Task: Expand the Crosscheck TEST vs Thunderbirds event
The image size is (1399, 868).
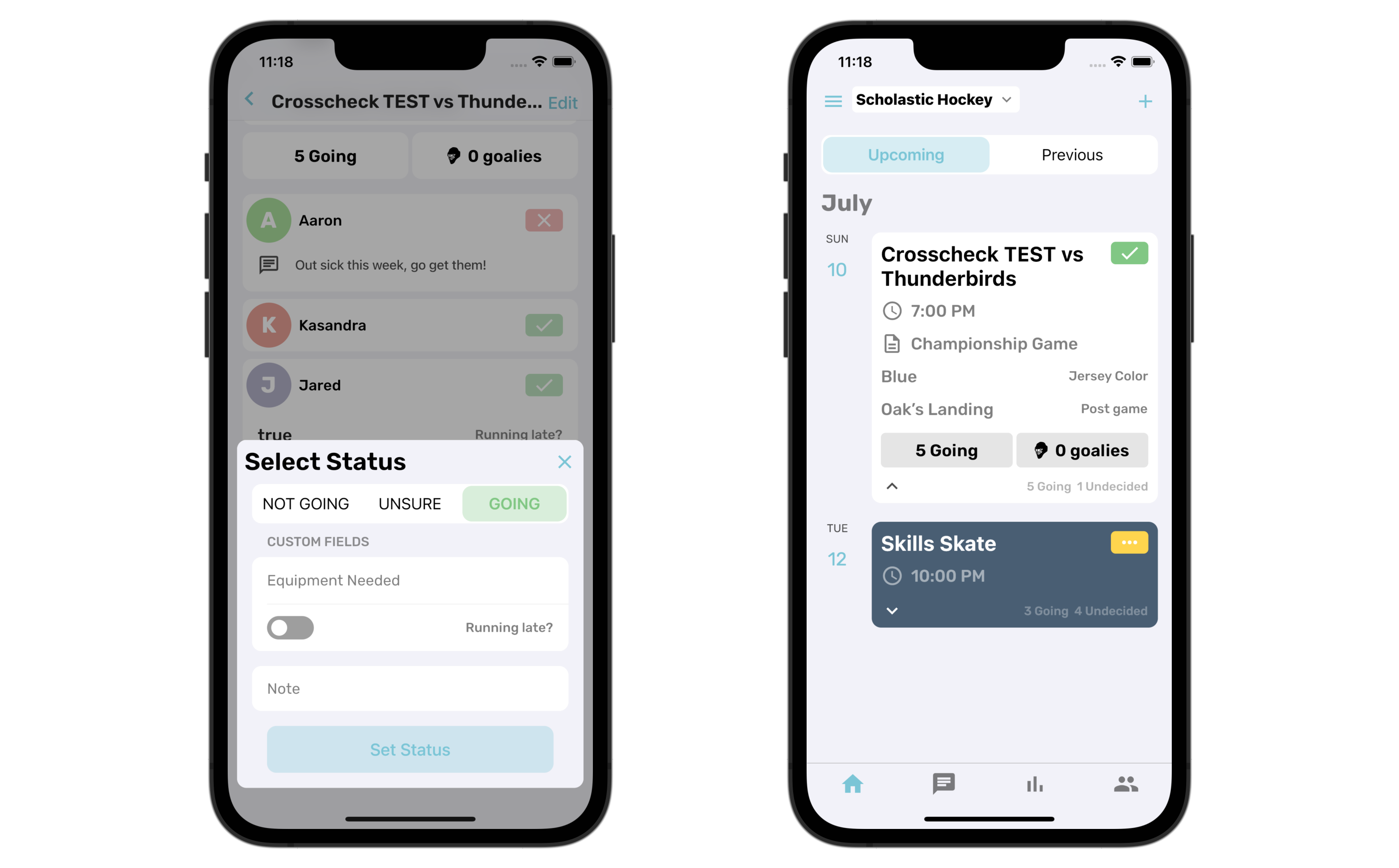Action: coord(893,487)
